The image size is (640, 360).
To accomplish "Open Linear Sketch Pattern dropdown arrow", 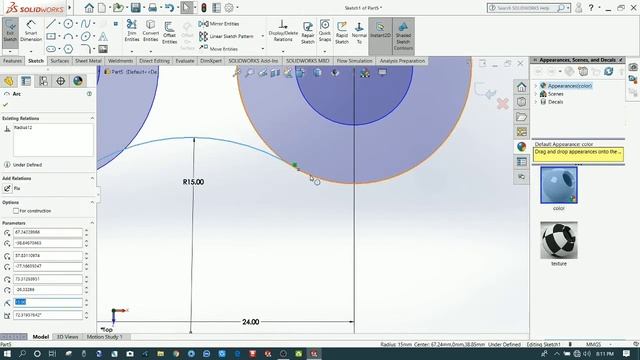I will tap(262, 36).
